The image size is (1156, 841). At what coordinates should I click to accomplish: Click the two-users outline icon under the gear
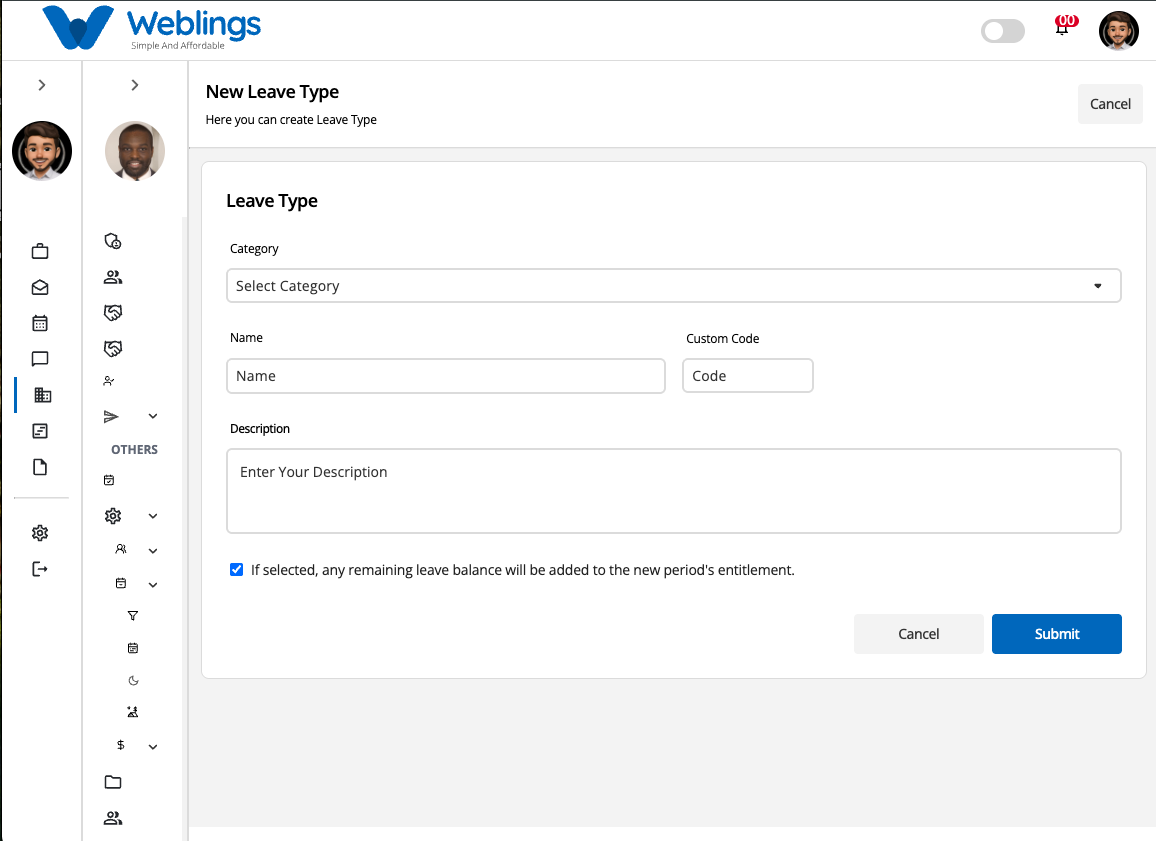coord(121,549)
